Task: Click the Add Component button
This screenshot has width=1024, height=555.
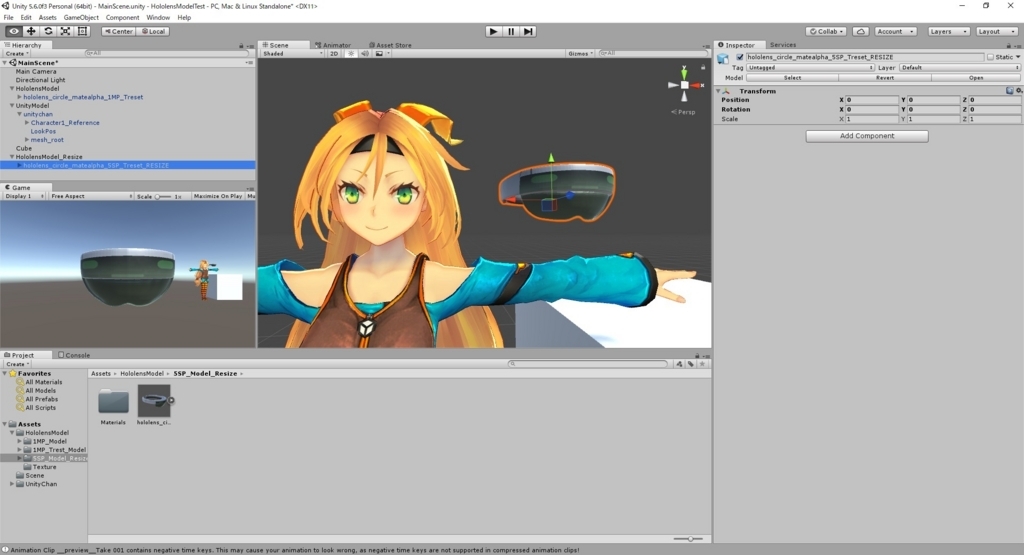Action: tap(867, 136)
